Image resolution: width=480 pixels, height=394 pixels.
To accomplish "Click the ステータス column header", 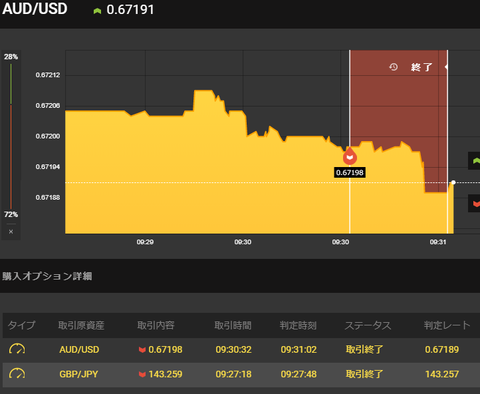I will click(x=368, y=325).
